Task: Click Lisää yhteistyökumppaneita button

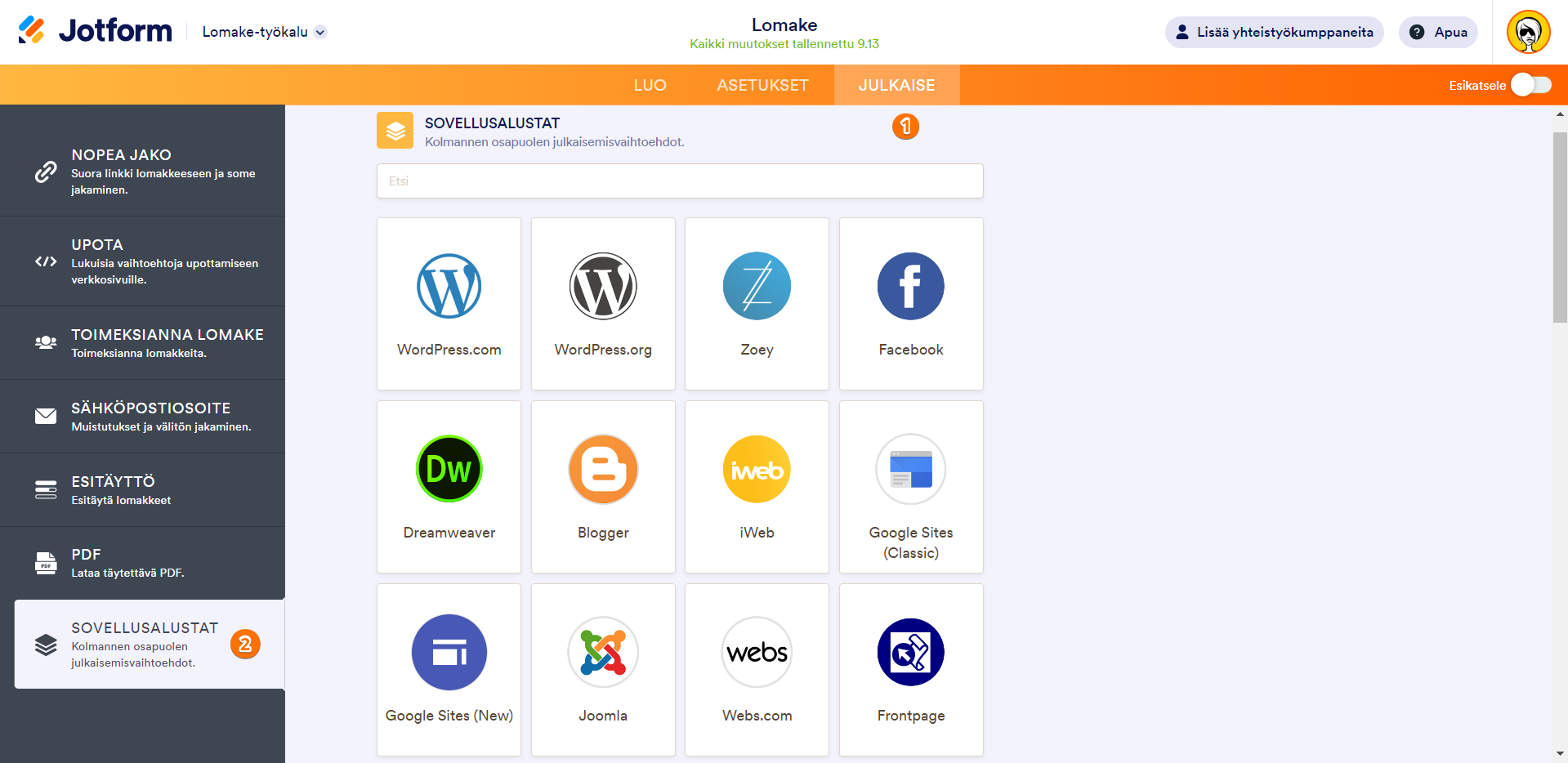Action: coord(1274,32)
